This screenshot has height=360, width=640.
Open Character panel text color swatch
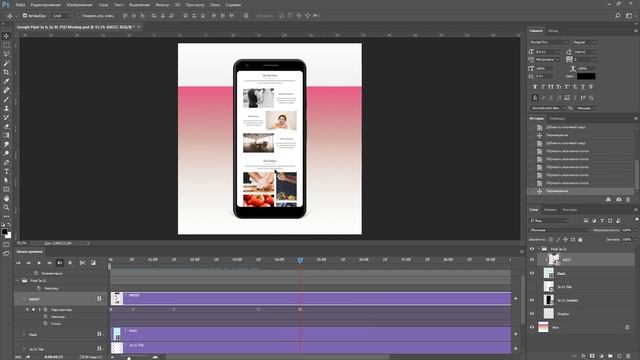tap(586, 76)
